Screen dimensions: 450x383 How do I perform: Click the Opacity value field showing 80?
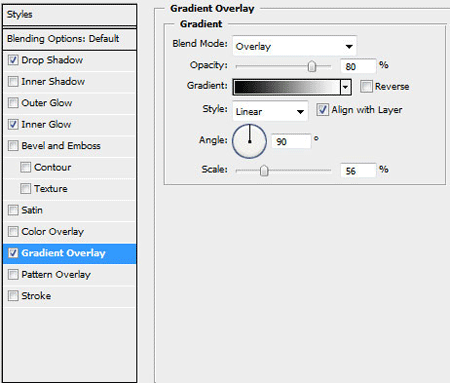(358, 66)
